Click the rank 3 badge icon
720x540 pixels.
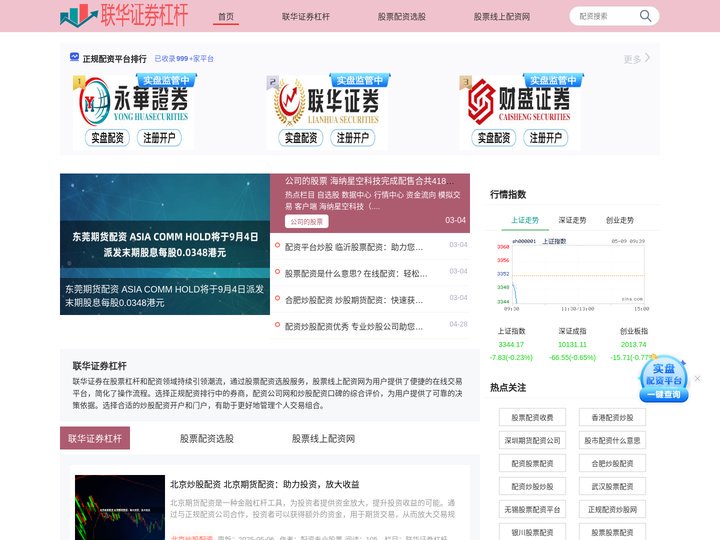coord(465,83)
